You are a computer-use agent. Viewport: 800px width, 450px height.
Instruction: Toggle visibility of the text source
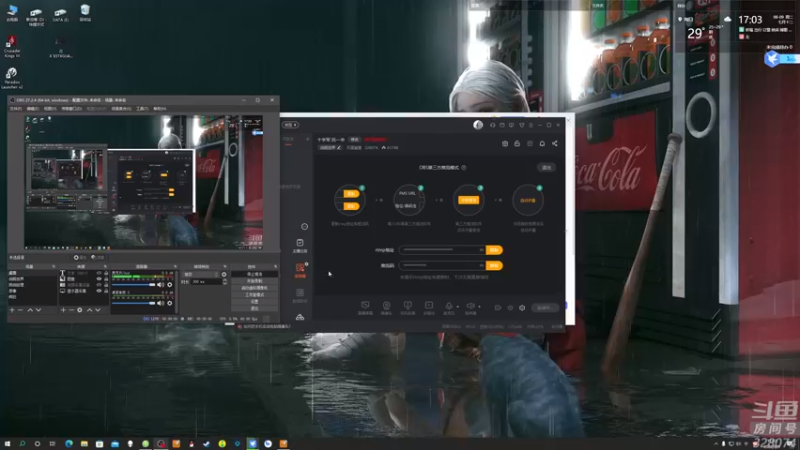99,273
